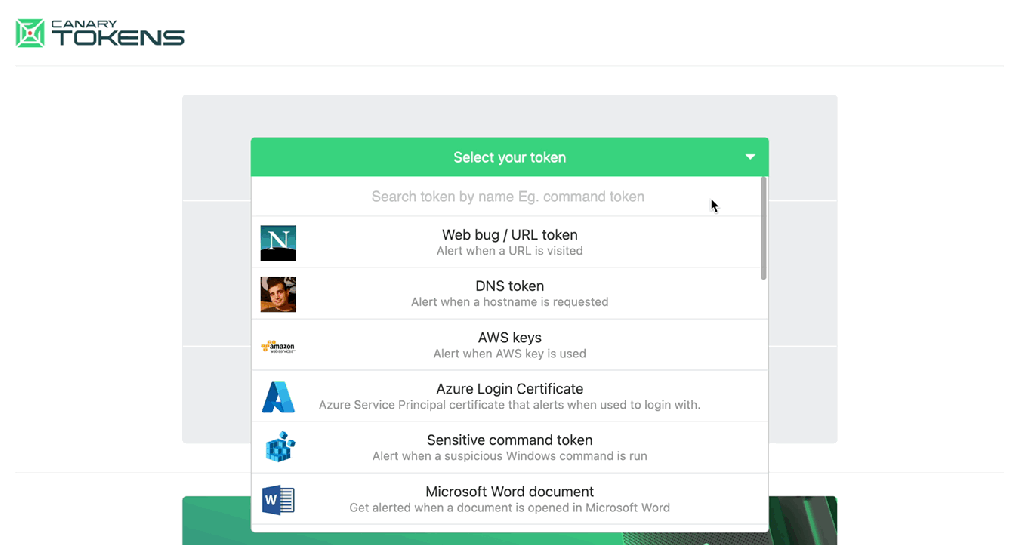The width and height of the screenshot is (1024, 545).
Task: Click the TOKENS wordmark in the header
Action: pyautogui.click(x=118, y=38)
